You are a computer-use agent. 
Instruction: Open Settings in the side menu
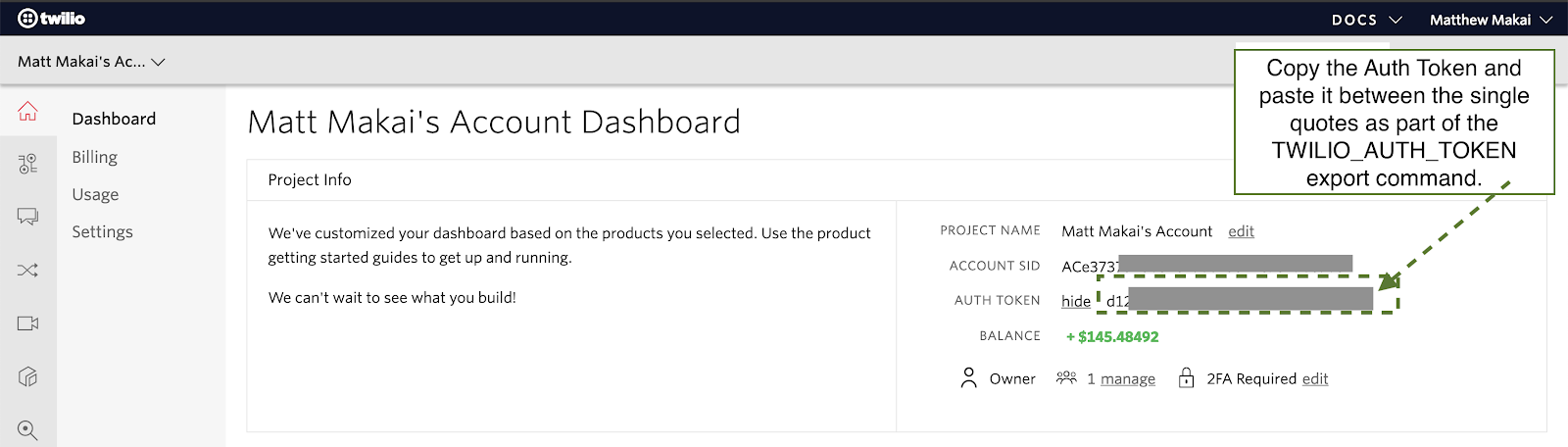coord(102,231)
